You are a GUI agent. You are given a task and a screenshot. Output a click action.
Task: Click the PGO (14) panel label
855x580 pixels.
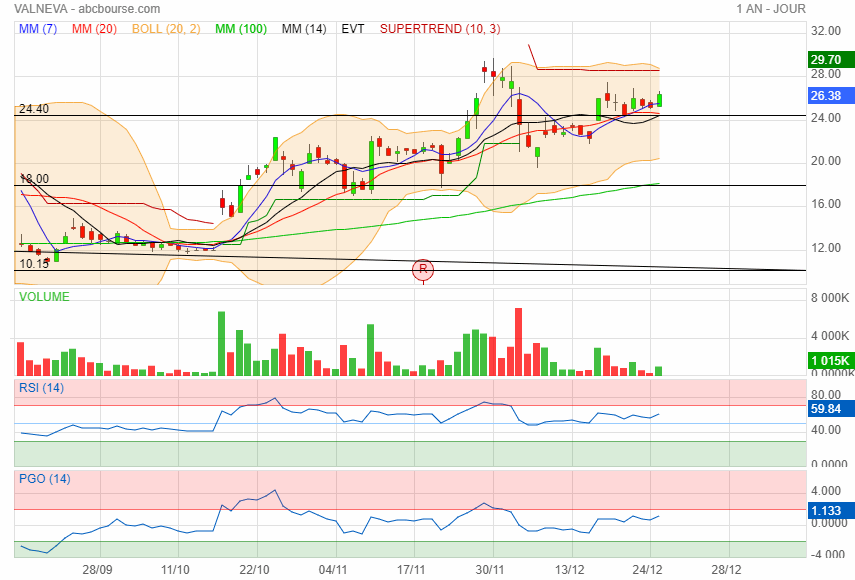45,479
